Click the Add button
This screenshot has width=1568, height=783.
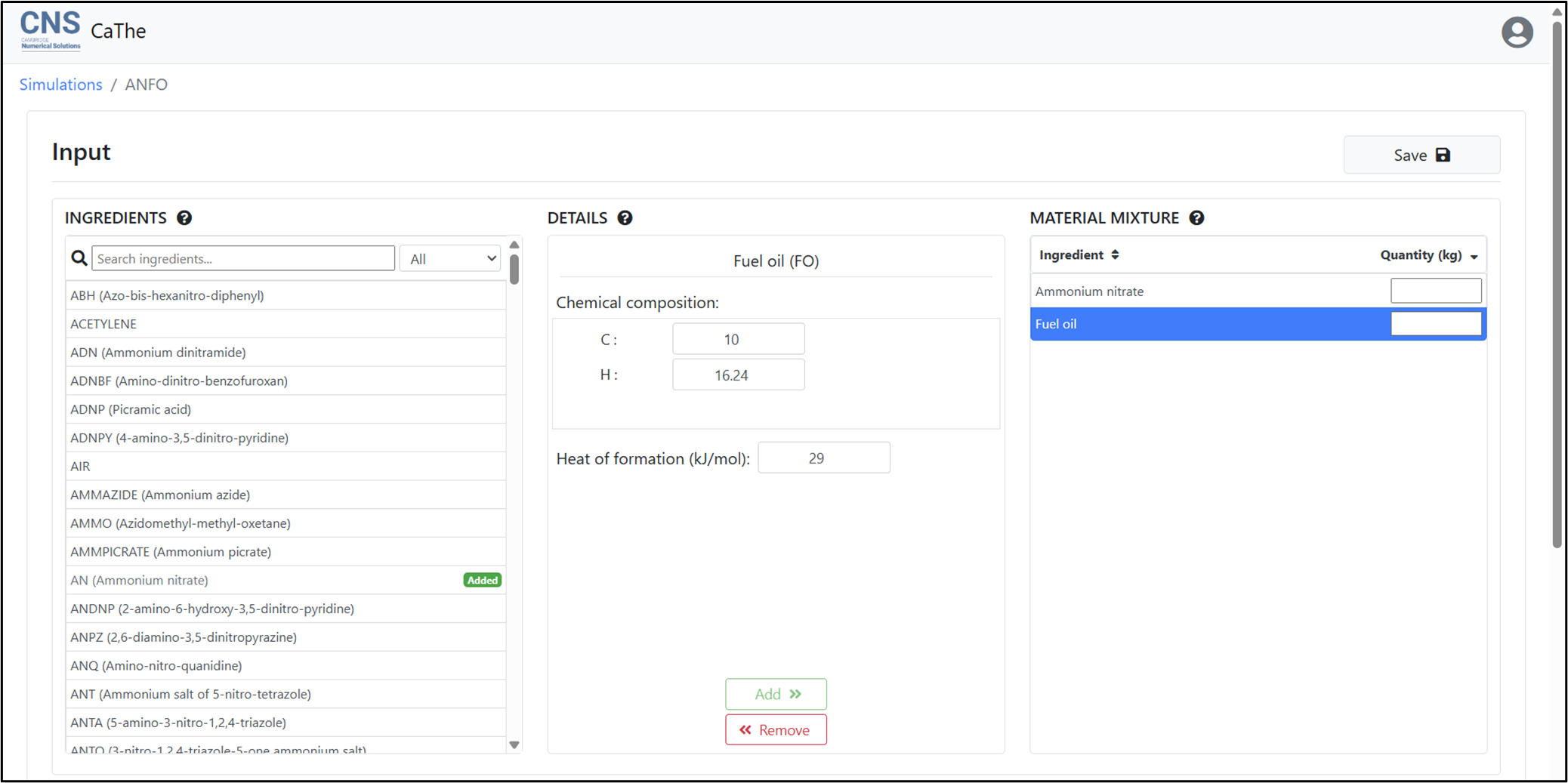click(x=776, y=694)
